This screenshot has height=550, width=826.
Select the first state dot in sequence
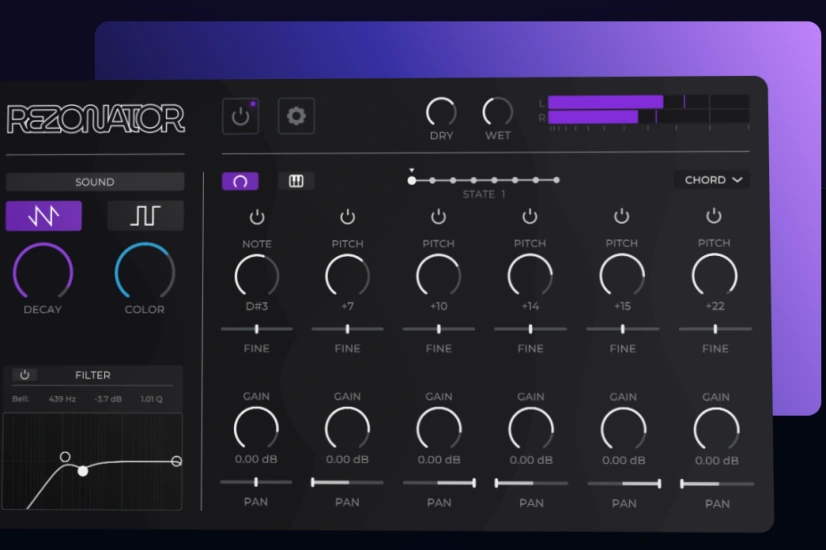pyautogui.click(x=411, y=181)
